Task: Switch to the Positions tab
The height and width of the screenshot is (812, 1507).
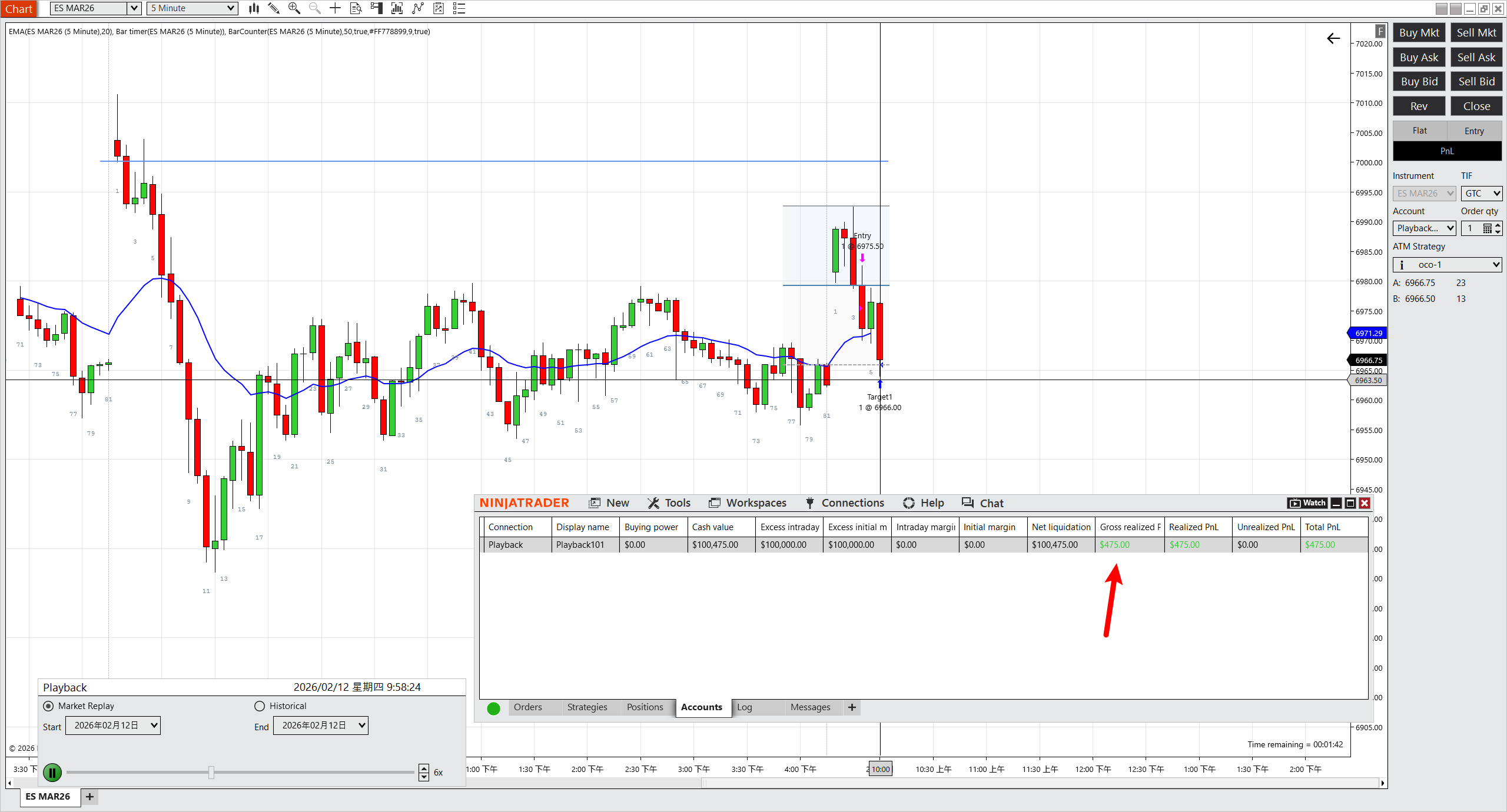Action: [x=645, y=707]
